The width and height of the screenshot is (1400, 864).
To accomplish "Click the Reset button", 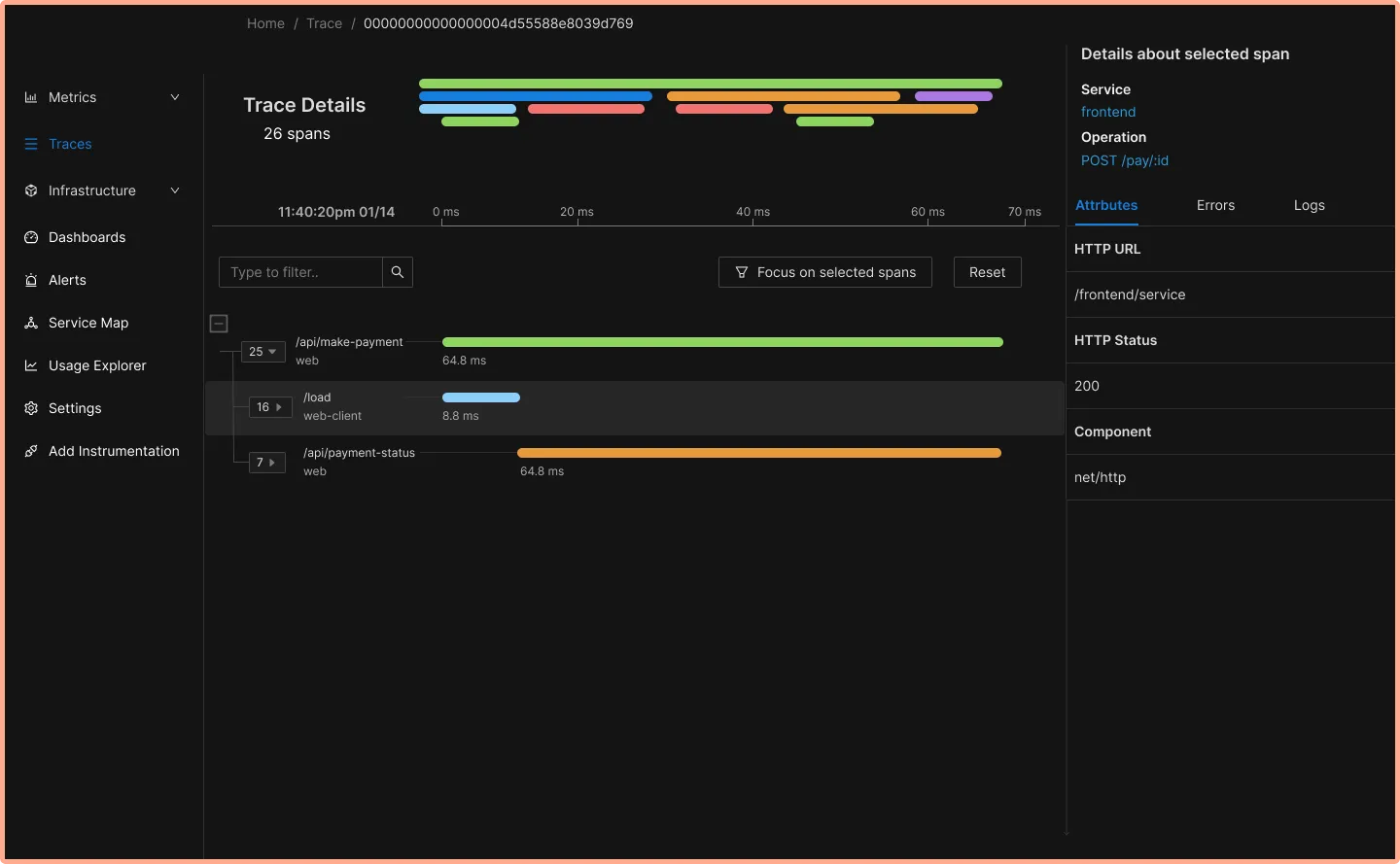I will [x=987, y=272].
